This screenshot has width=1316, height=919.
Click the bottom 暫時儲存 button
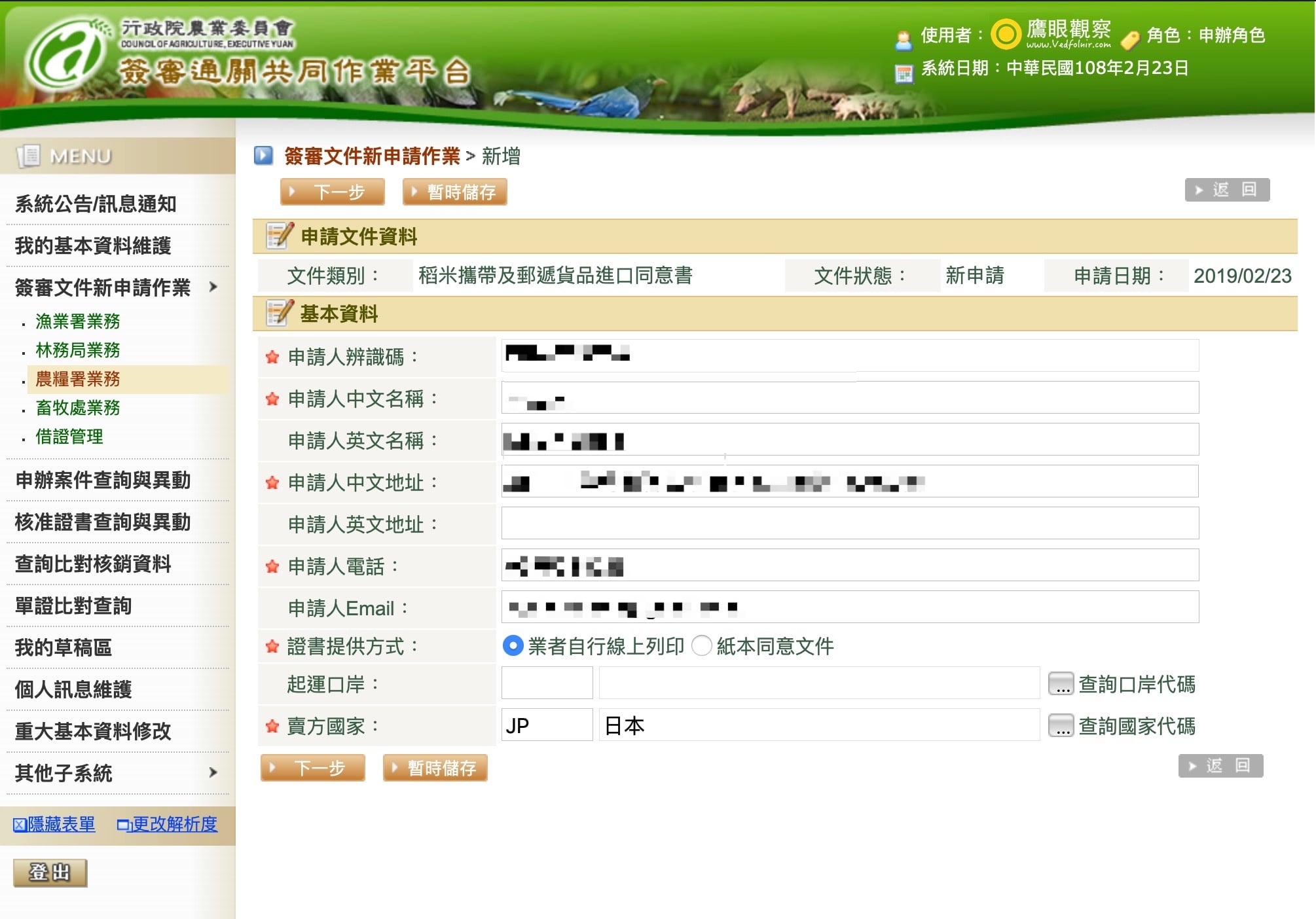pos(435,768)
